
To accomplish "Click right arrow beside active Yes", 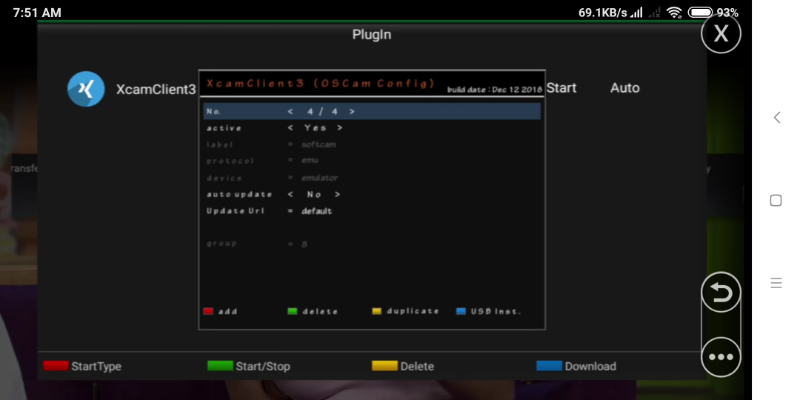I will point(340,128).
